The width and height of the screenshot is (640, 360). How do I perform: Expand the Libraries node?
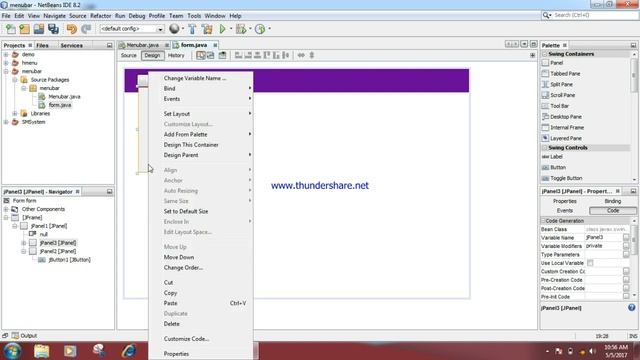pos(15,113)
